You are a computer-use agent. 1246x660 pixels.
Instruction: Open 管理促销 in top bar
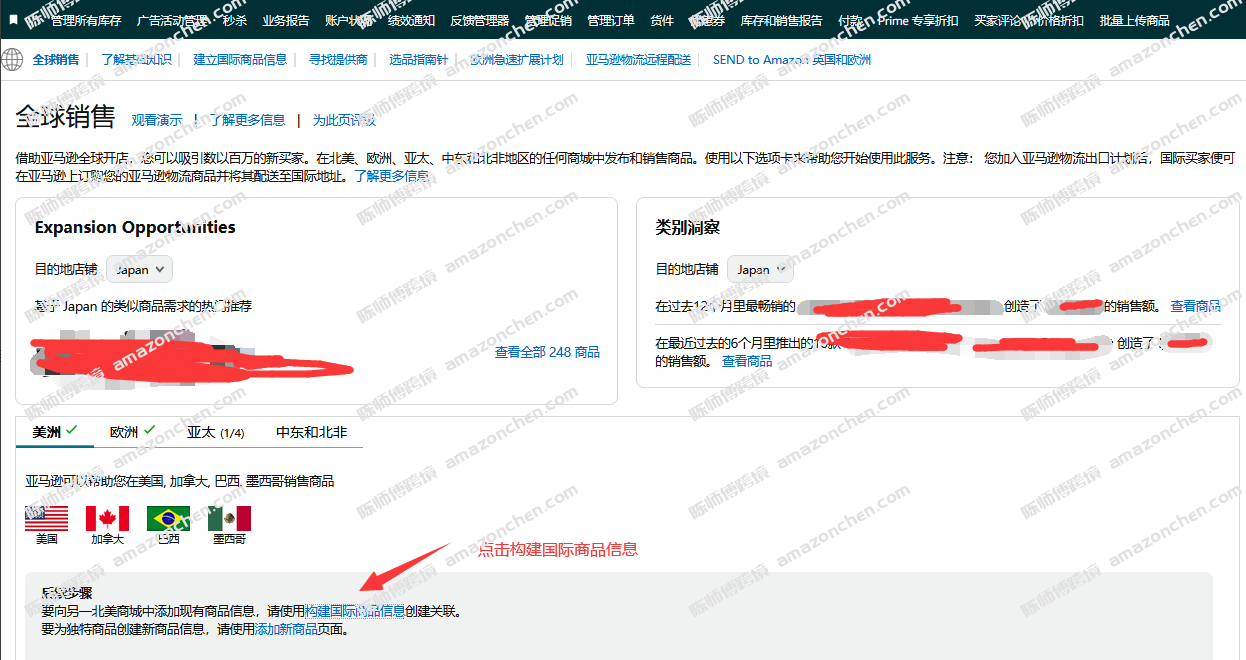pyautogui.click(x=548, y=20)
